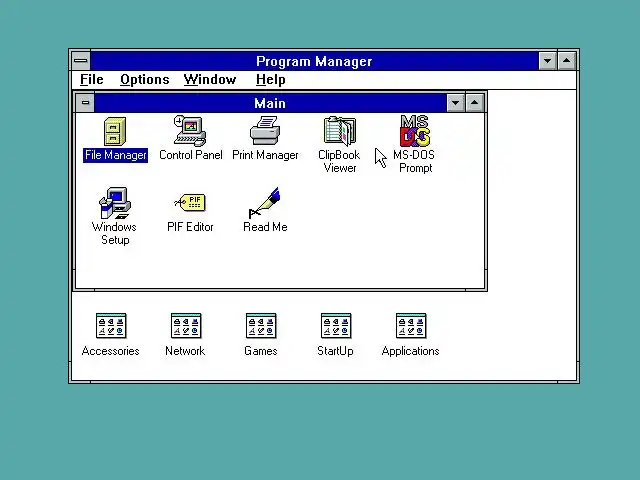Open the Main window control-menu box
The image size is (640, 480).
click(x=85, y=103)
